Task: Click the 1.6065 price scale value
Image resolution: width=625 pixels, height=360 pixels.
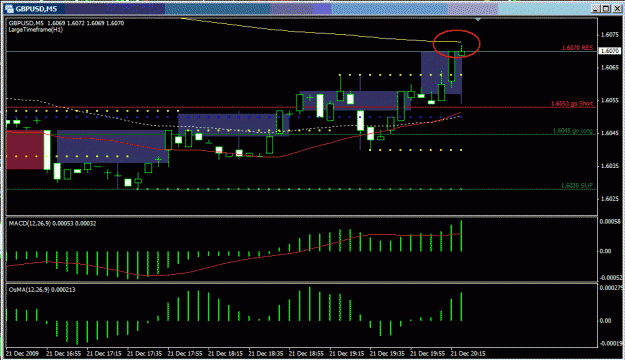Action: coord(610,67)
